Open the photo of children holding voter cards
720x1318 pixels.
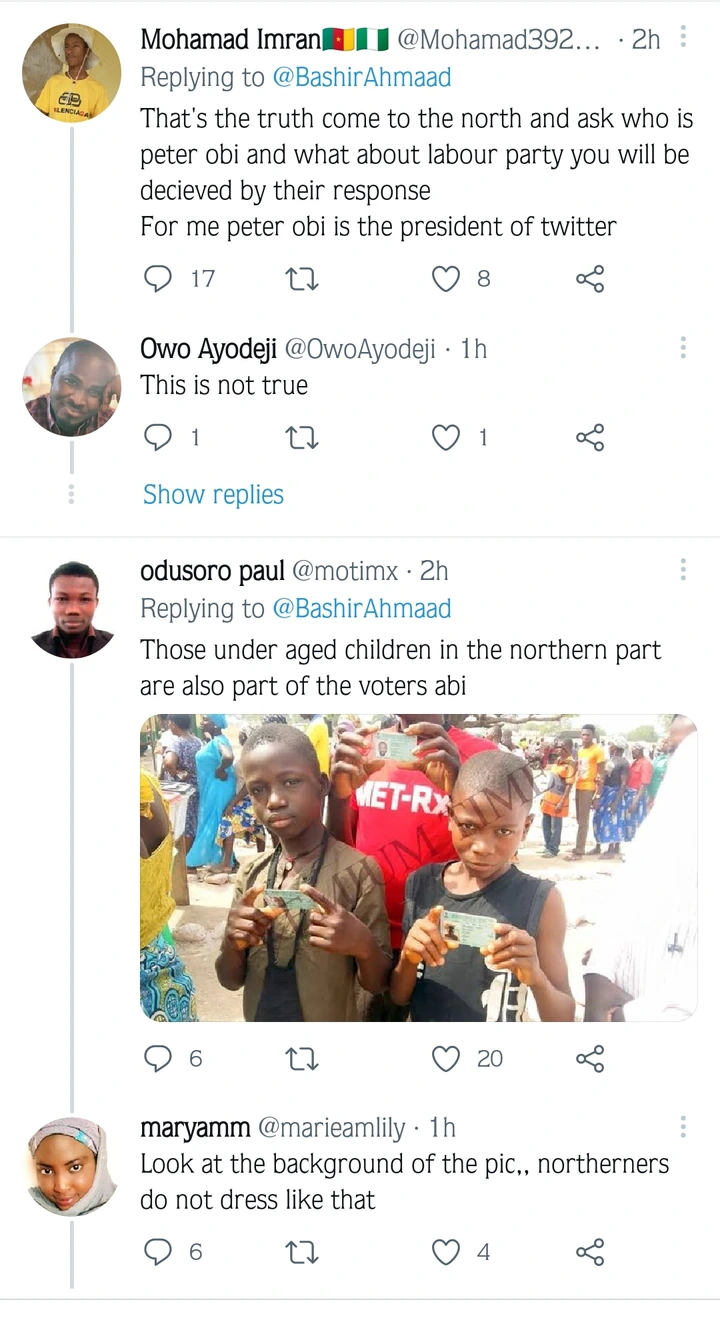click(418, 867)
